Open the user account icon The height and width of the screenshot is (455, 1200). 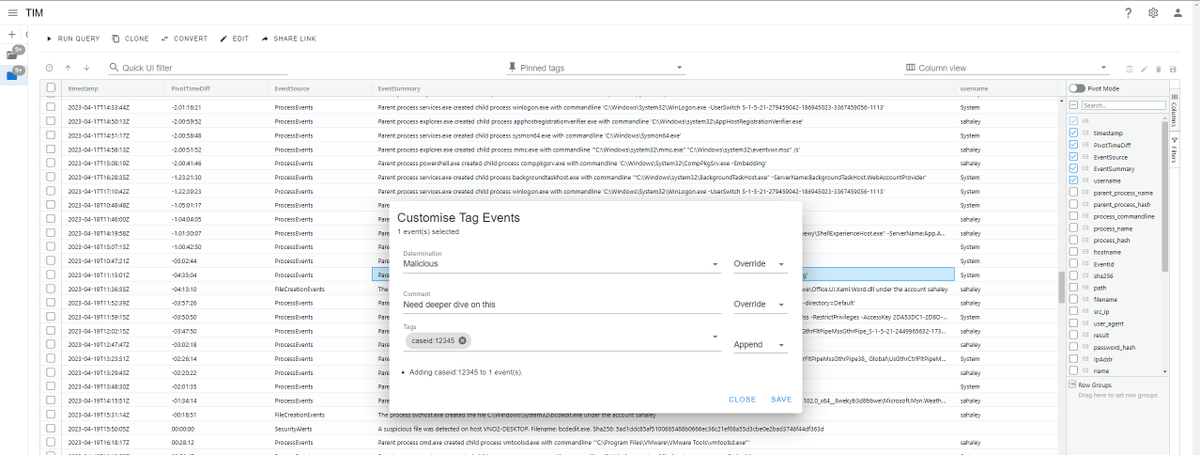[x=1179, y=12]
